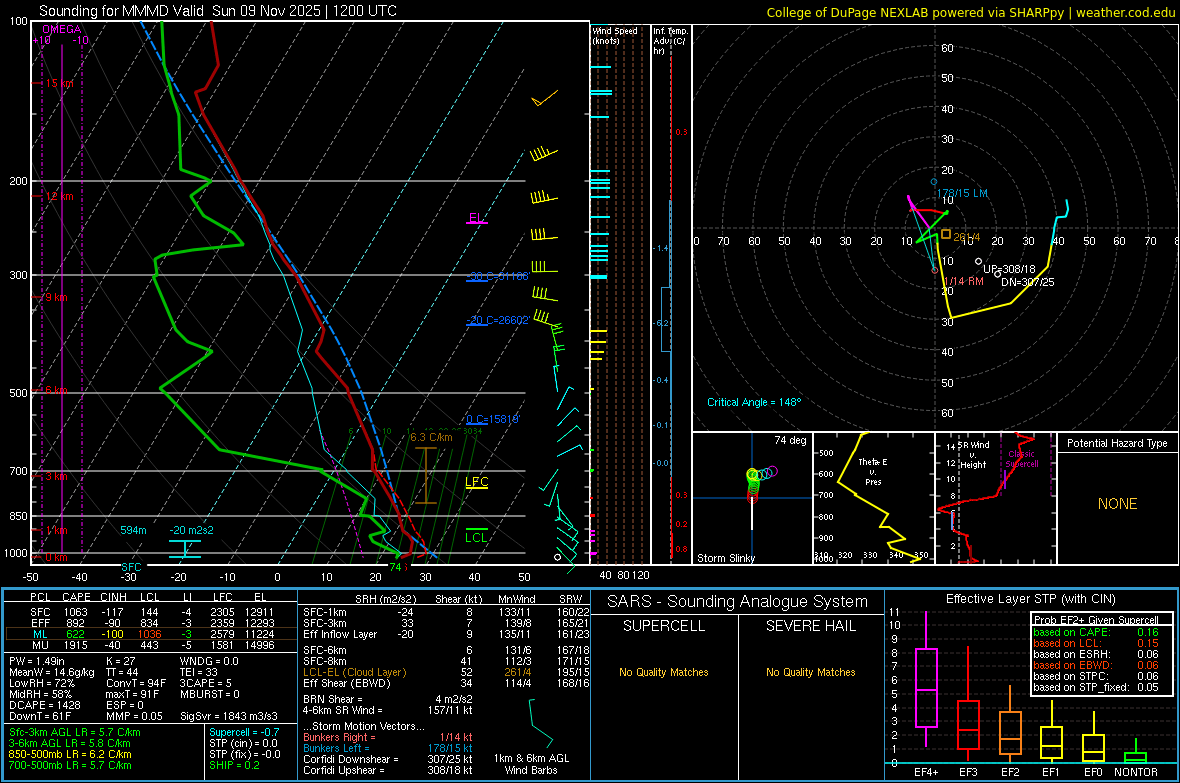Viewport: 1180px width, 783px height.
Task: Click the Classic Supercell magenta label
Action: point(1021,459)
